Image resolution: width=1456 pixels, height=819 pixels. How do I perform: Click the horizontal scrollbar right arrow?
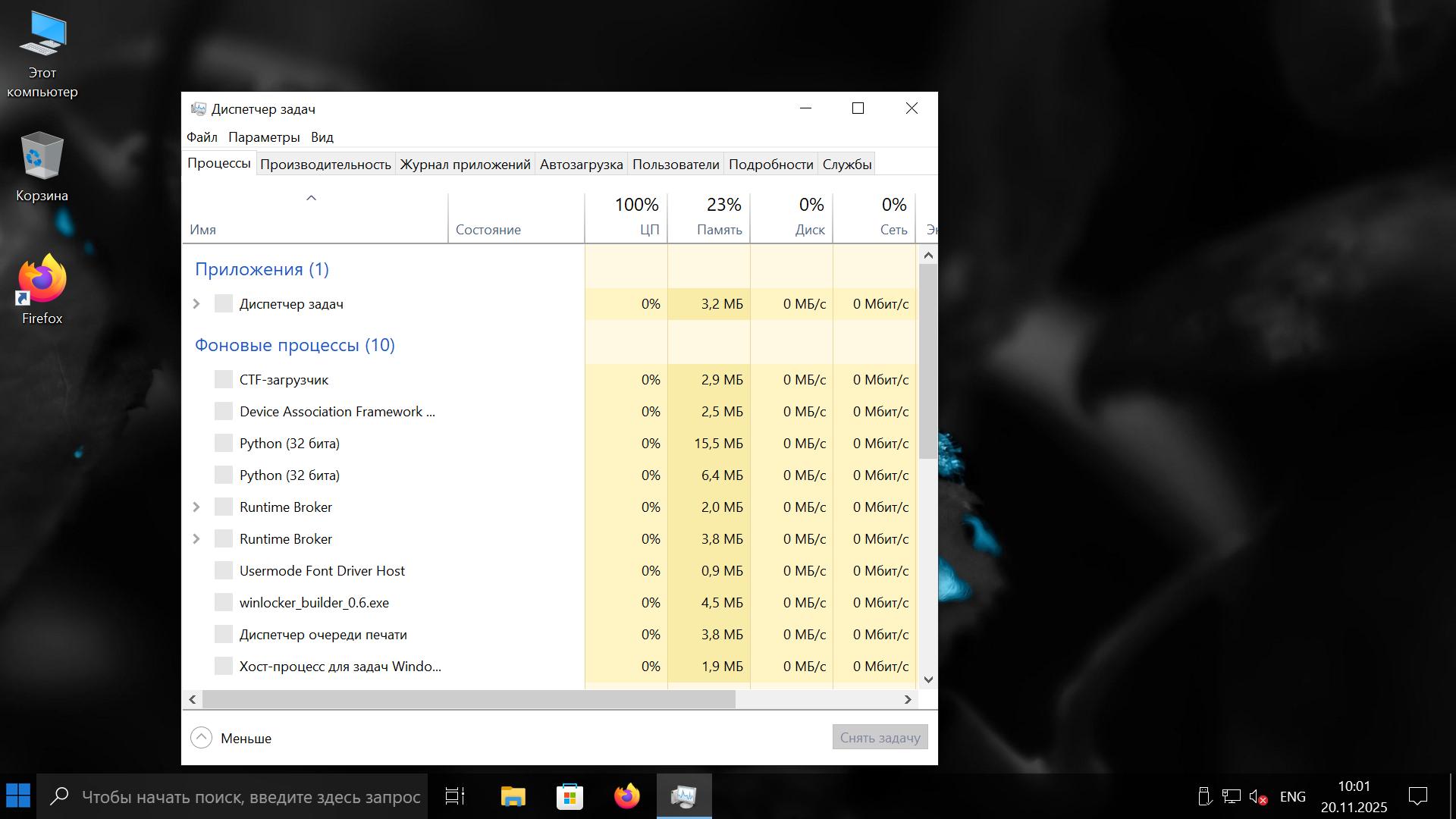(x=908, y=700)
